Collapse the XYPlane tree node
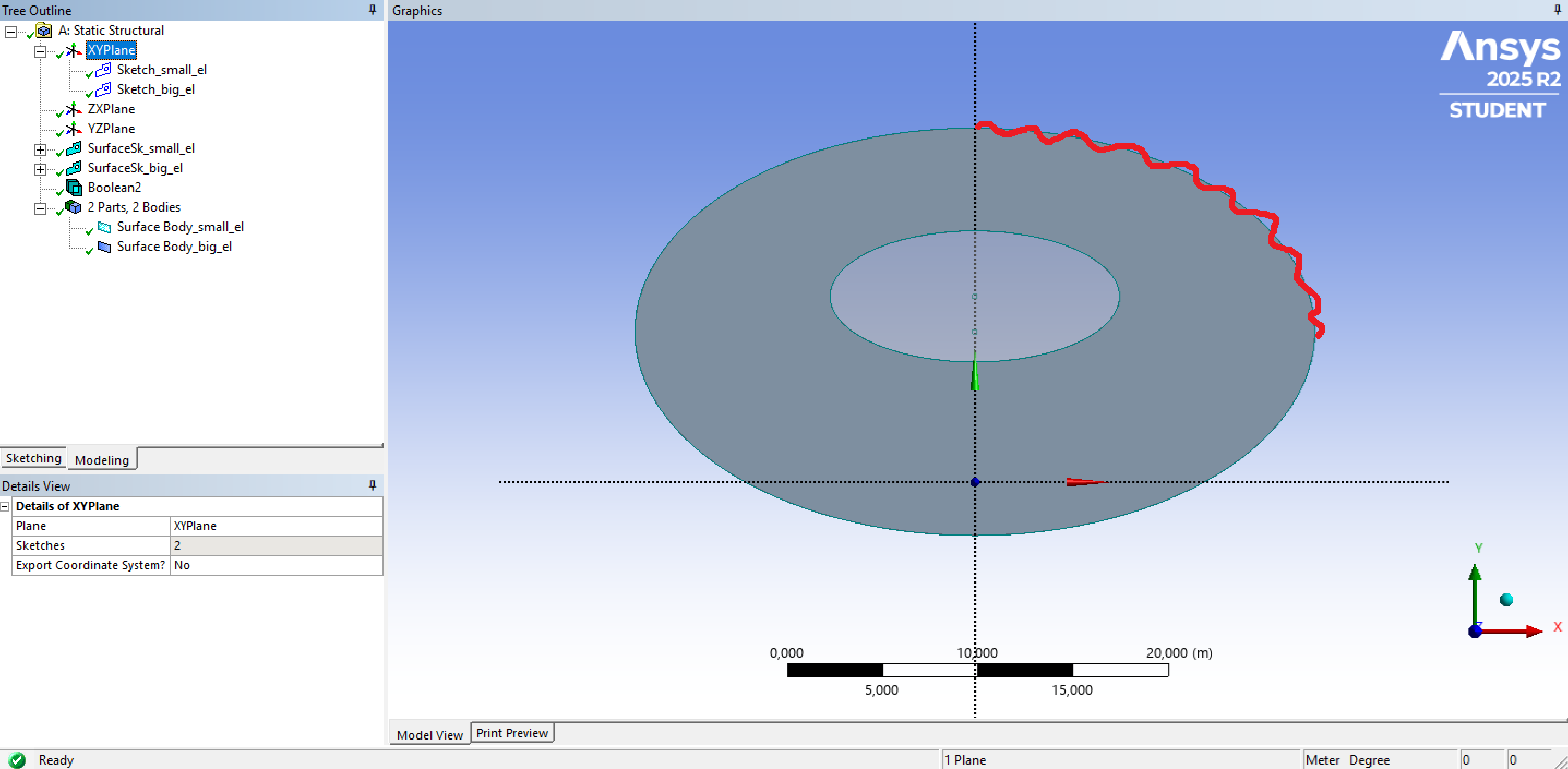 pyautogui.click(x=40, y=51)
